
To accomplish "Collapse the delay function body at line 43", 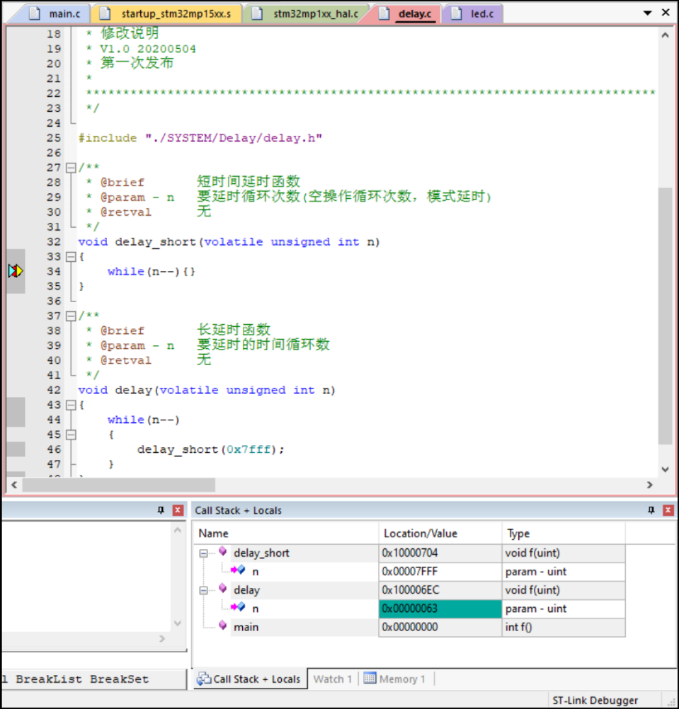I will pyautogui.click(x=71, y=405).
